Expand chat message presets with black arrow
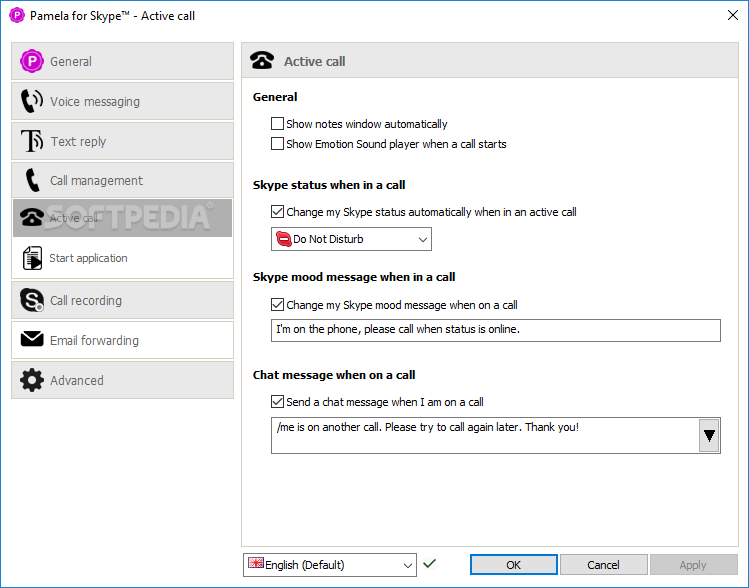The height and width of the screenshot is (588, 749). (709, 435)
